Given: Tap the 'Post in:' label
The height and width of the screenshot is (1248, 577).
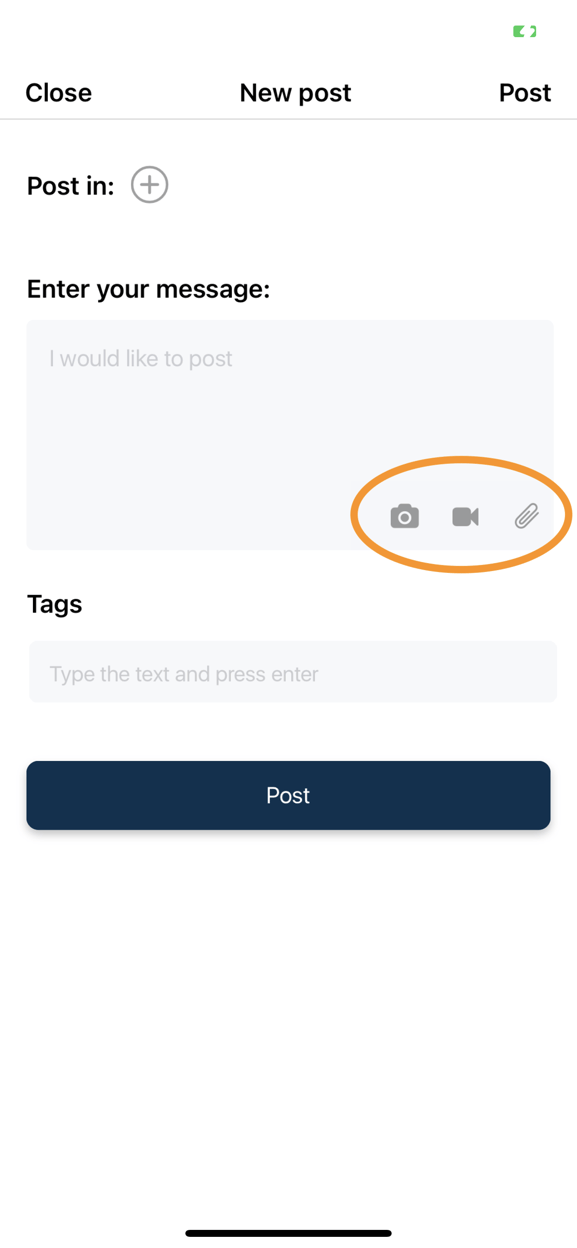Looking at the screenshot, I should [71, 186].
